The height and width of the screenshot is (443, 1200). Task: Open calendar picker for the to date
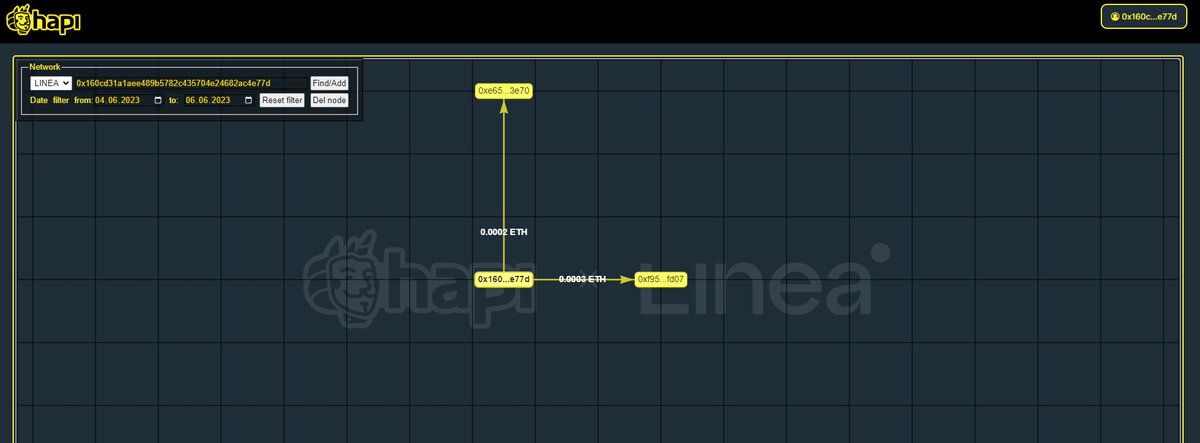pos(249,100)
